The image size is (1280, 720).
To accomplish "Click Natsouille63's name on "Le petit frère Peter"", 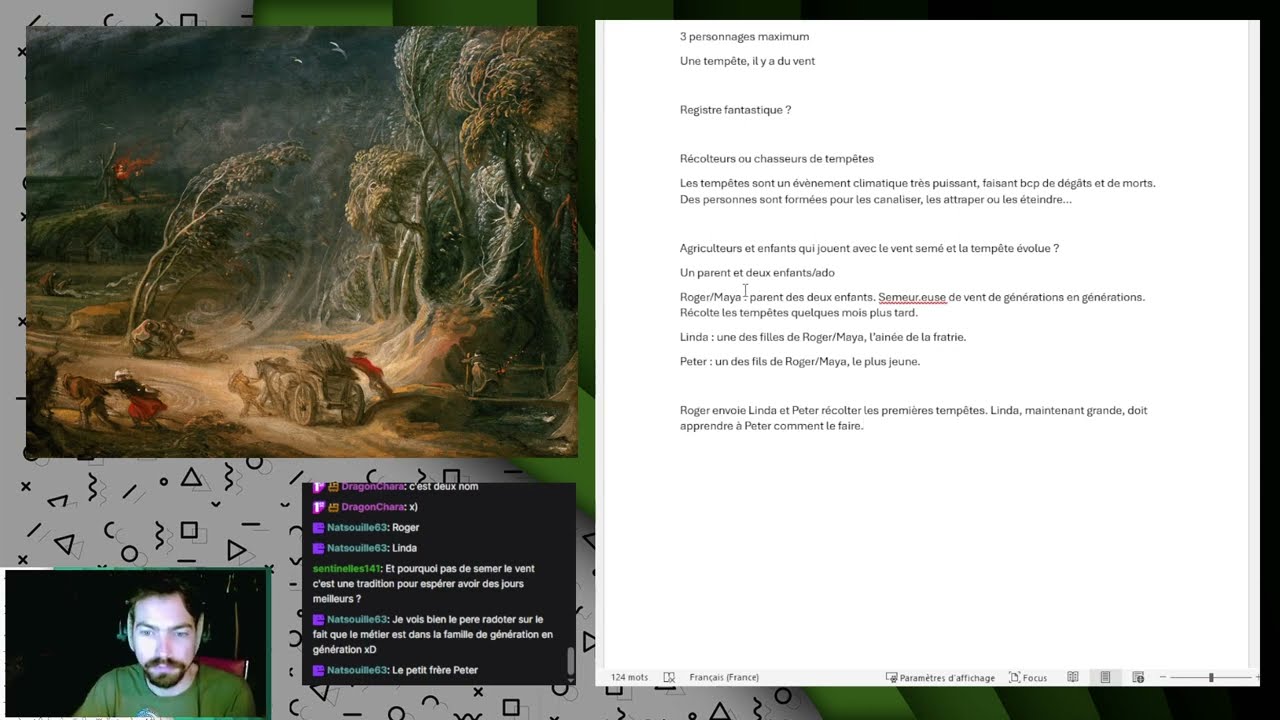I will (357, 670).
